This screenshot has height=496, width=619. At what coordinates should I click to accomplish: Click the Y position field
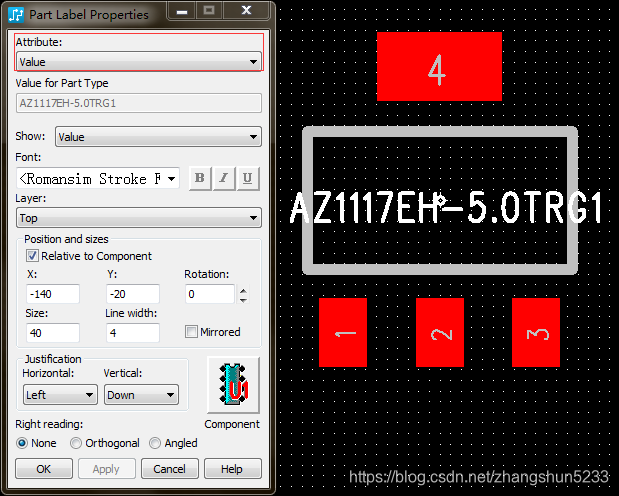133,294
